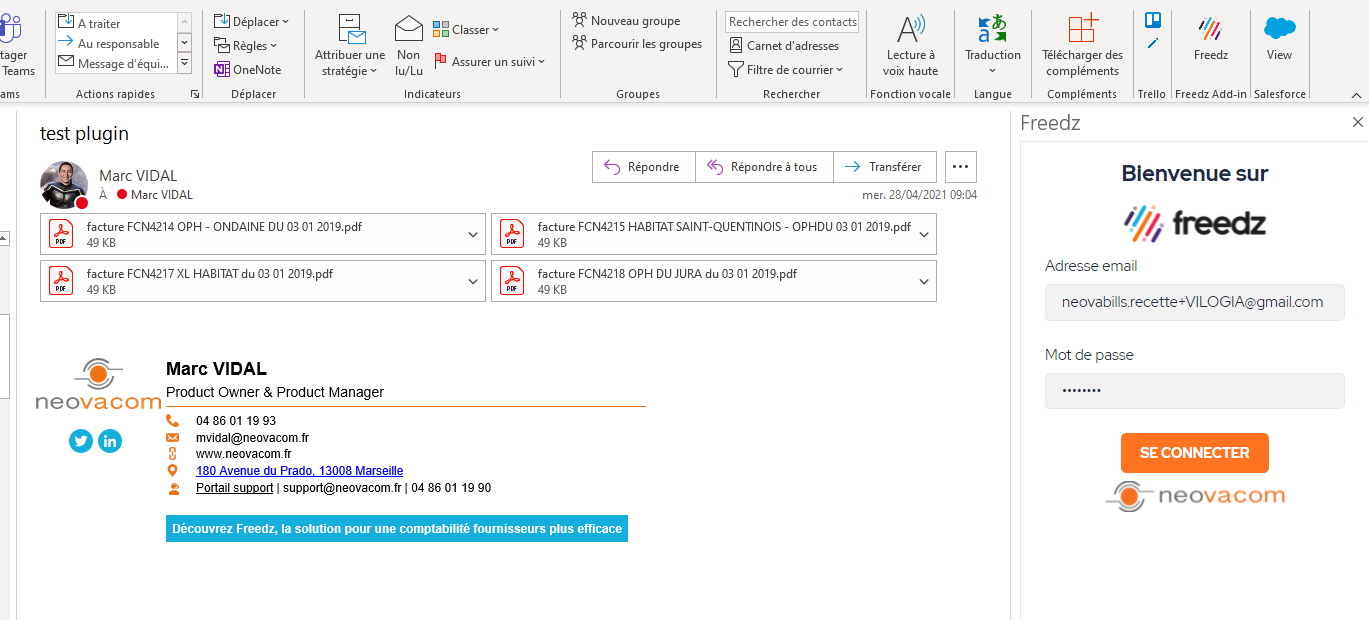Open the Classer categories dropdown
The width and height of the screenshot is (1369, 620).
coord(466,29)
